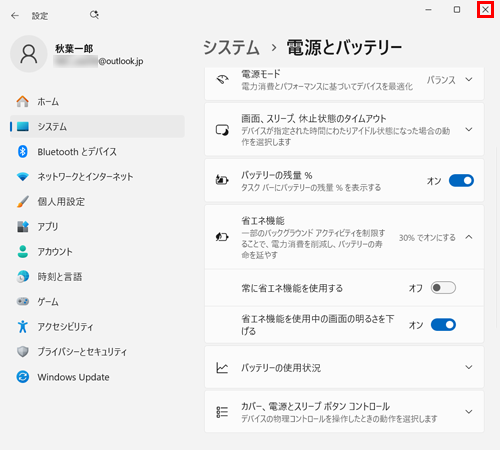Click the ゲーム controller icon
The height and width of the screenshot is (450, 500).
23,302
